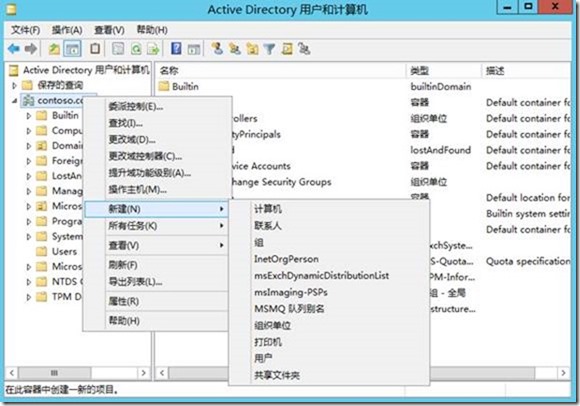This screenshot has height=406, width=580.
Task: Open the context menu 查看(V) submenu arrow
Action: point(222,245)
